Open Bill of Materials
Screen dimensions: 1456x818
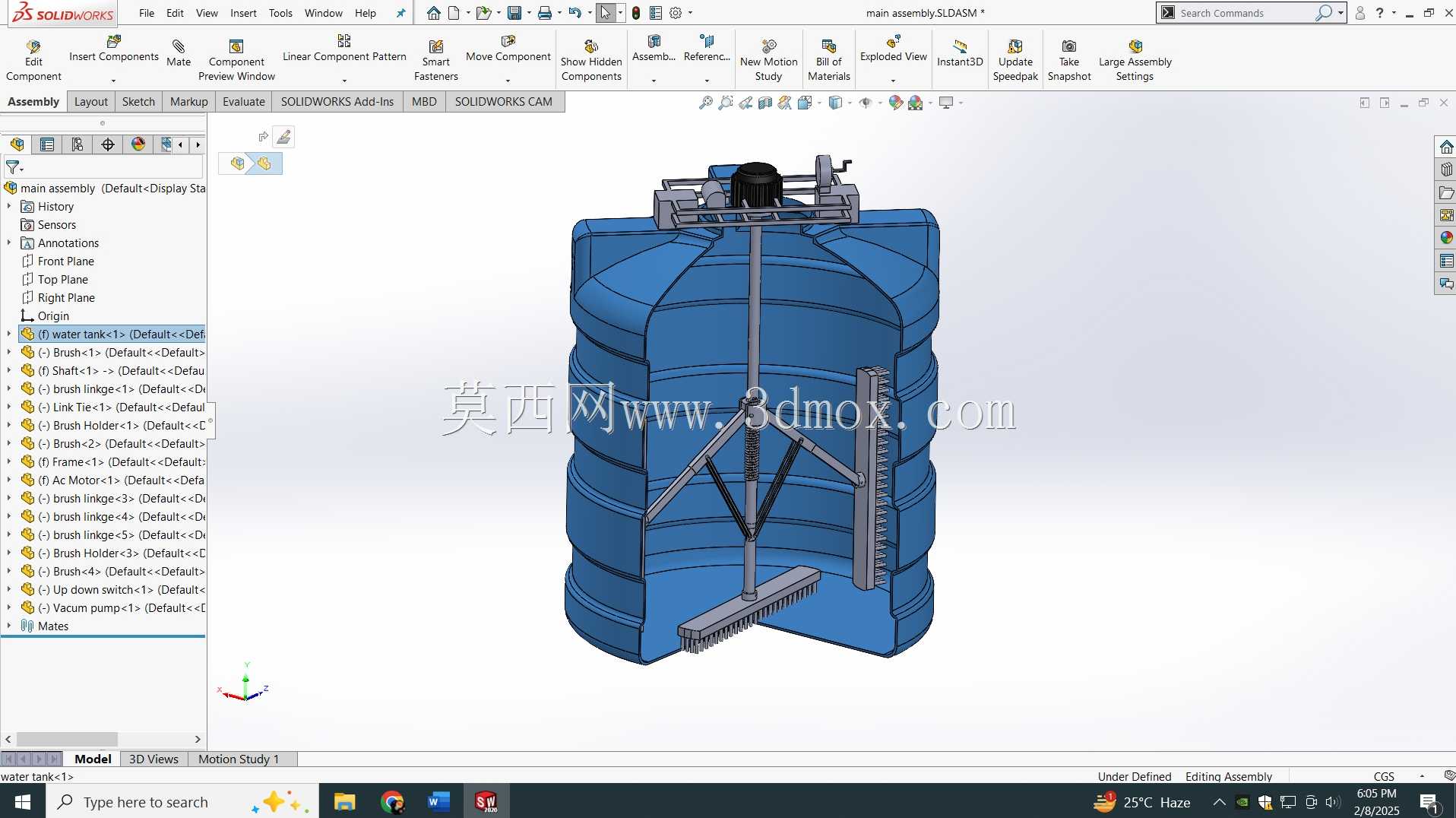tap(828, 59)
